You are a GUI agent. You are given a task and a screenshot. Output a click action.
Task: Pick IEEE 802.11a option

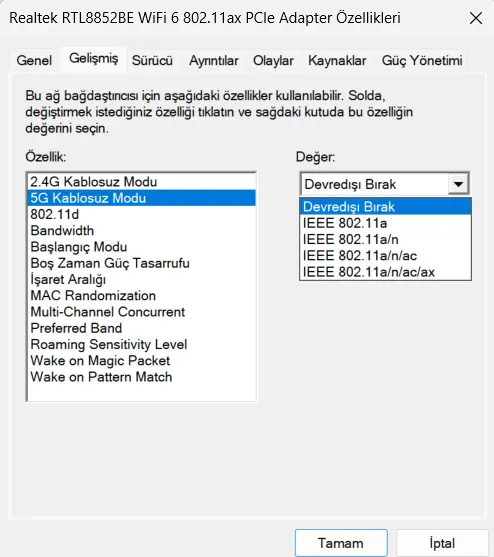385,223
